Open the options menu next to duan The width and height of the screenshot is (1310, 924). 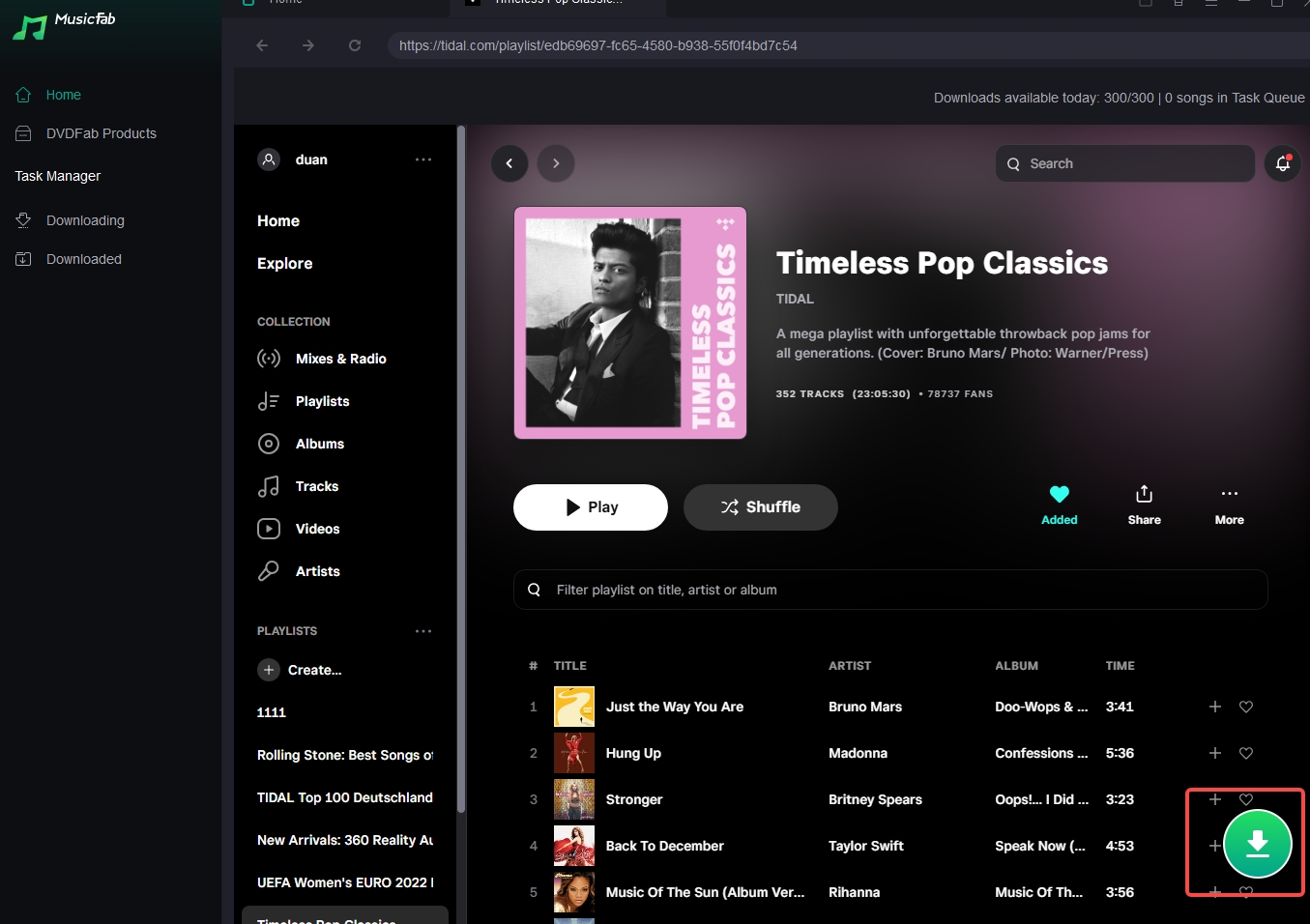[x=423, y=159]
